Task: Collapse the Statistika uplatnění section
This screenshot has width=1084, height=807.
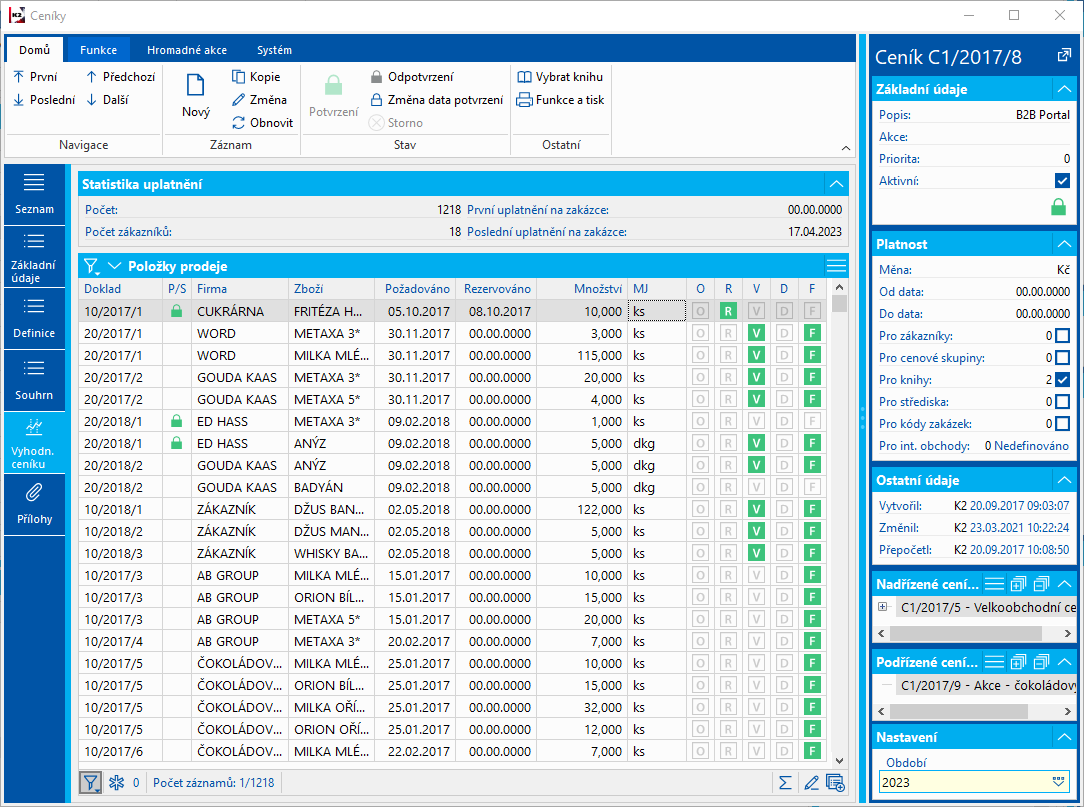Action: click(836, 183)
